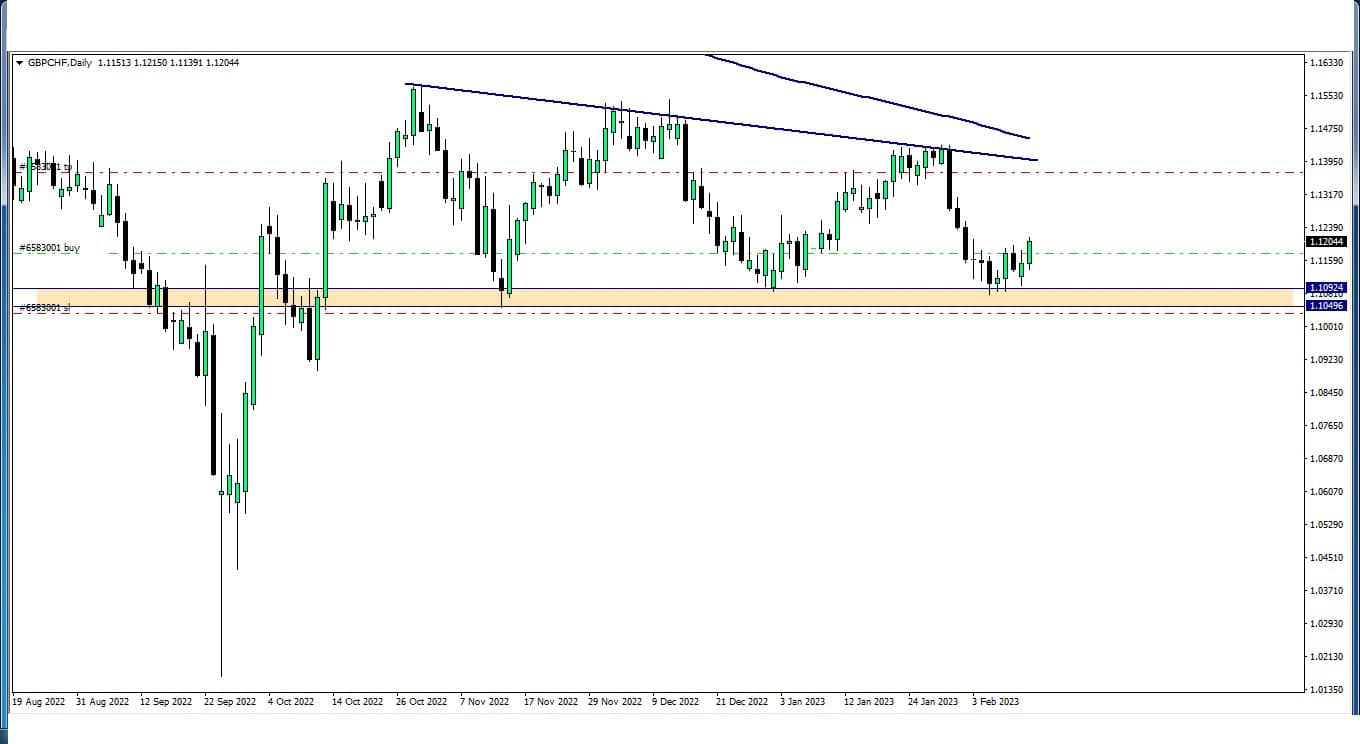
Task: Open the chart menu triangle beside GBPCHF
Action: (20, 63)
